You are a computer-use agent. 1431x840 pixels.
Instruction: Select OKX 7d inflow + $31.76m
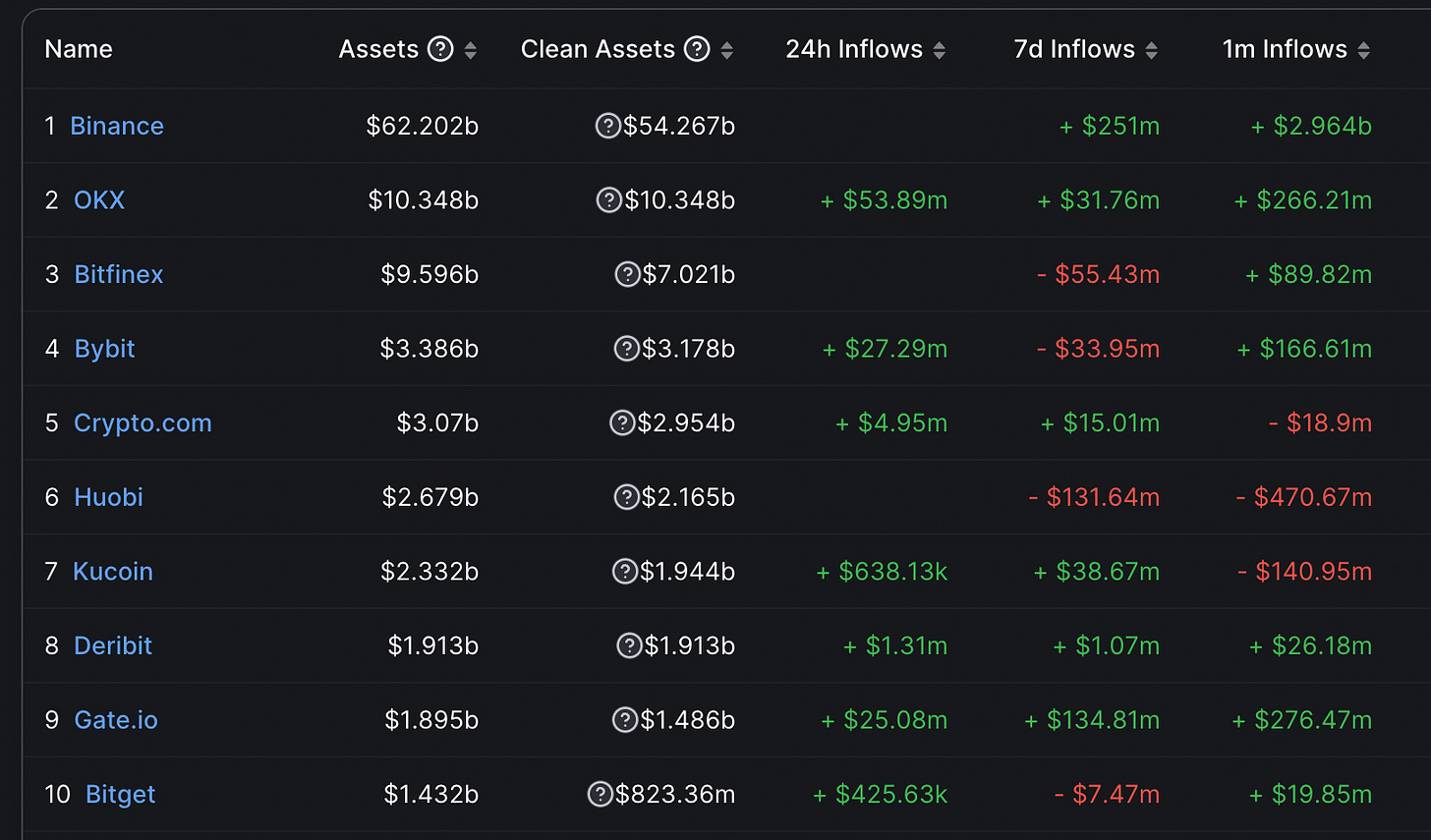point(1099,200)
